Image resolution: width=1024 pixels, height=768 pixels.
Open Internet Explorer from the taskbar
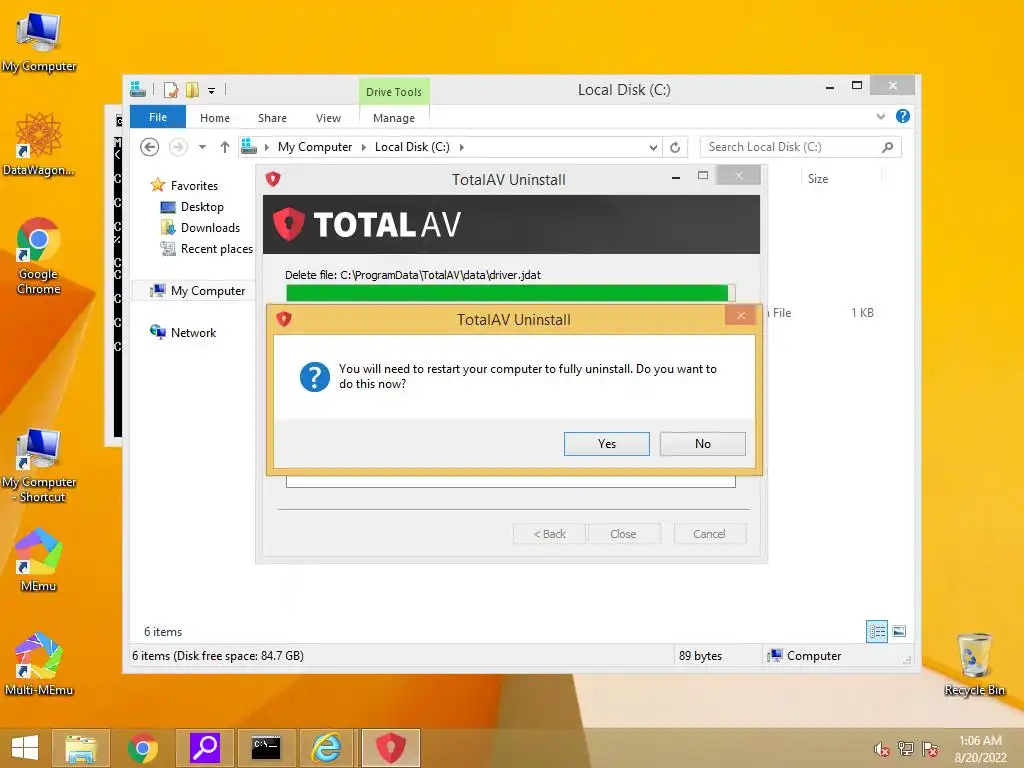(x=327, y=748)
